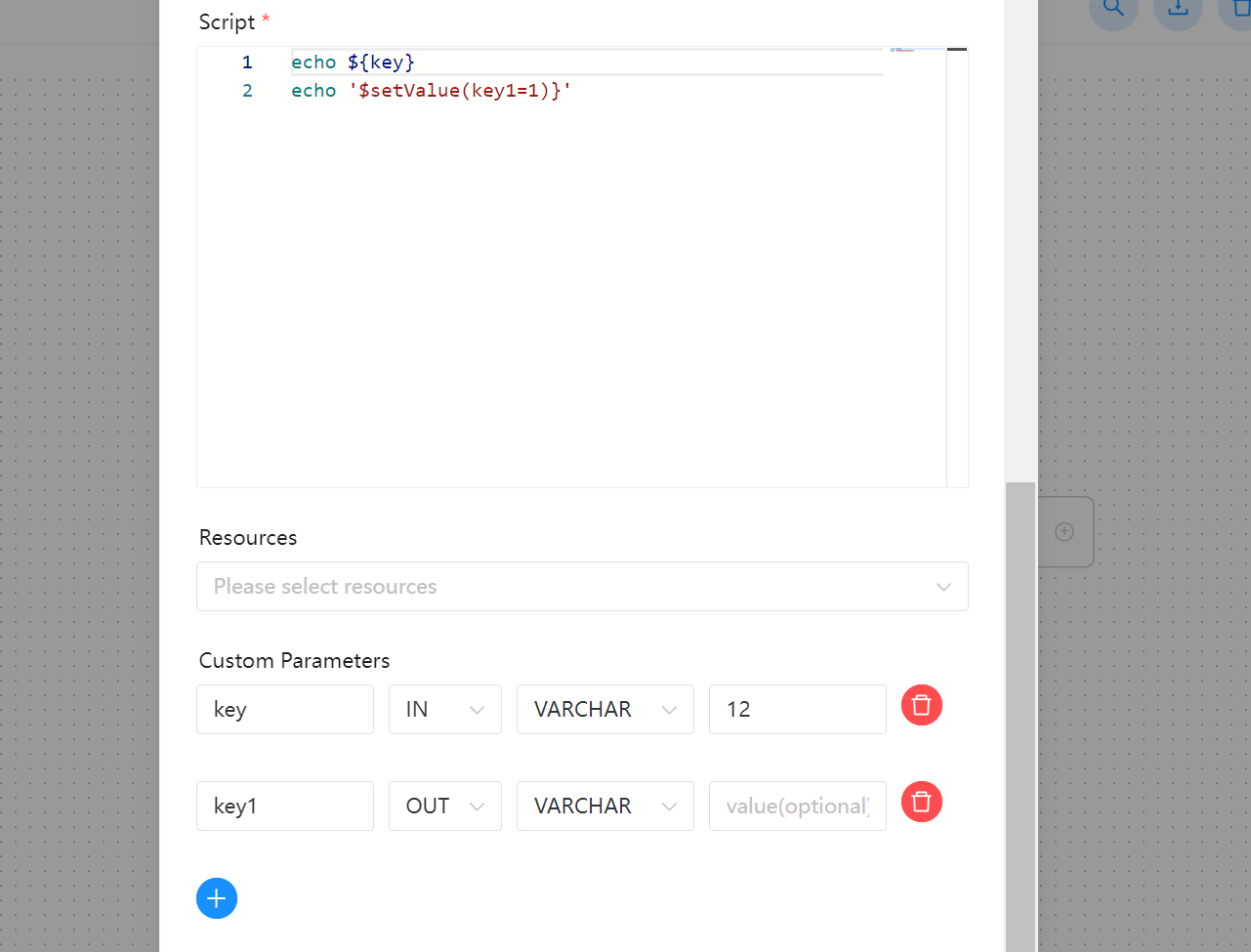This screenshot has height=952, width=1251.
Task: Open the OUT direction dropdown for key1
Action: (444, 806)
